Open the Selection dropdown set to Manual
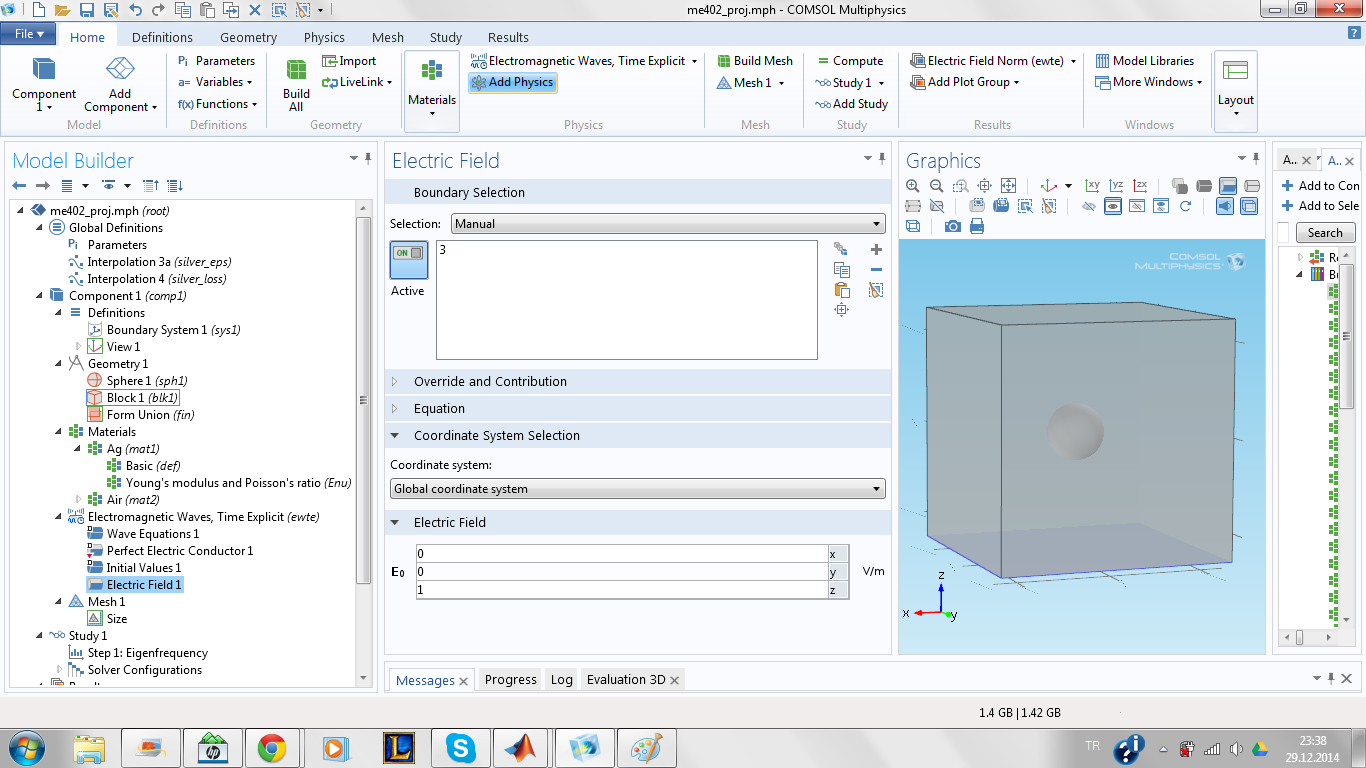1366x768 pixels. [x=668, y=224]
